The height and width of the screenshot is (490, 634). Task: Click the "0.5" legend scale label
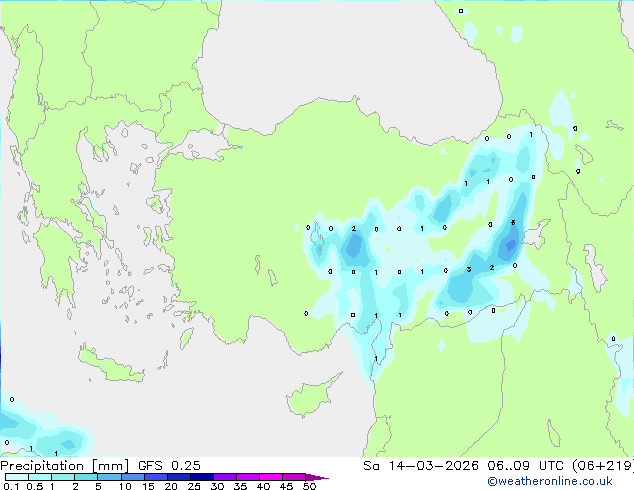click(x=35, y=486)
